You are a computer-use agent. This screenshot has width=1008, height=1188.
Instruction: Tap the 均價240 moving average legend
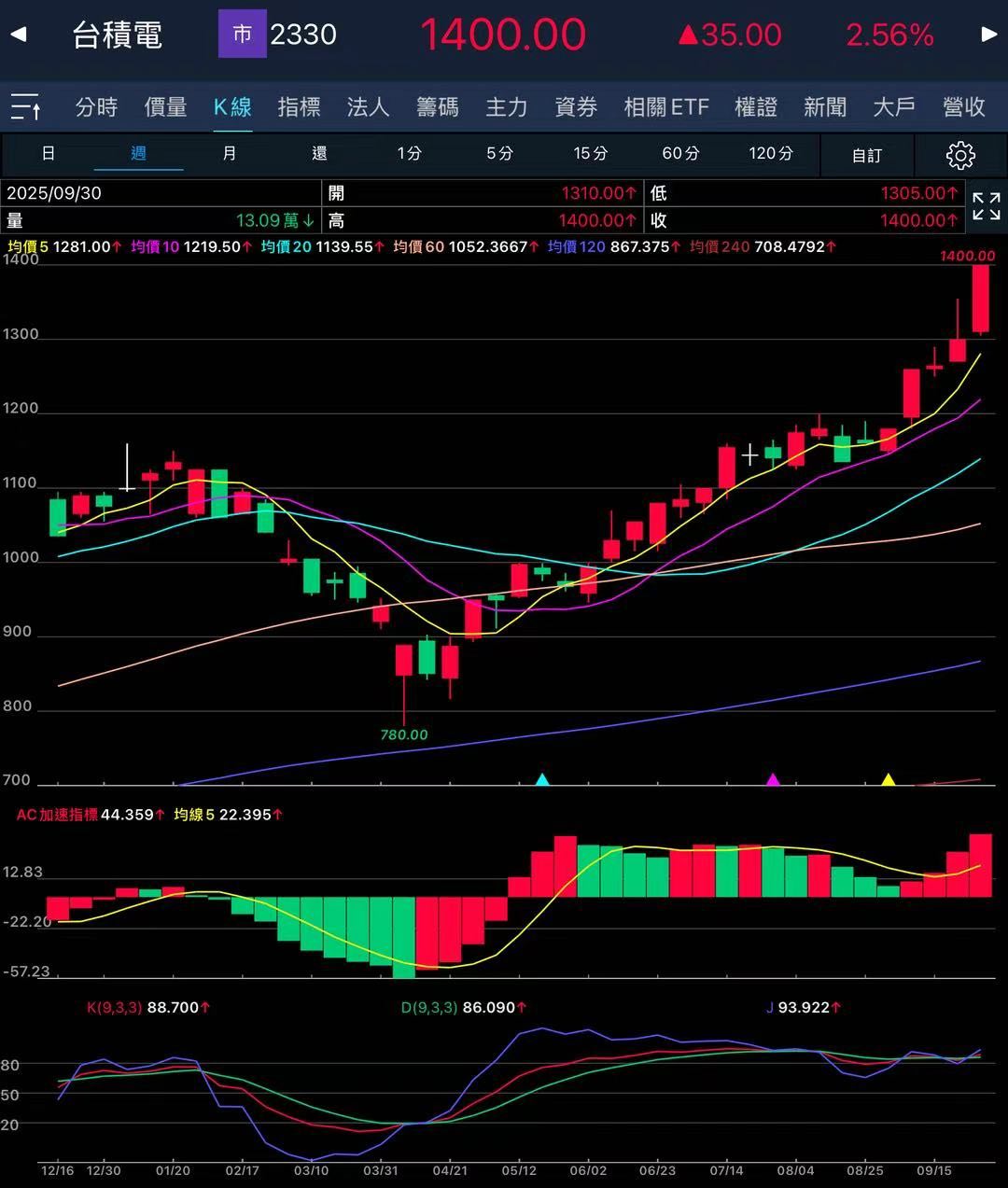(x=763, y=247)
